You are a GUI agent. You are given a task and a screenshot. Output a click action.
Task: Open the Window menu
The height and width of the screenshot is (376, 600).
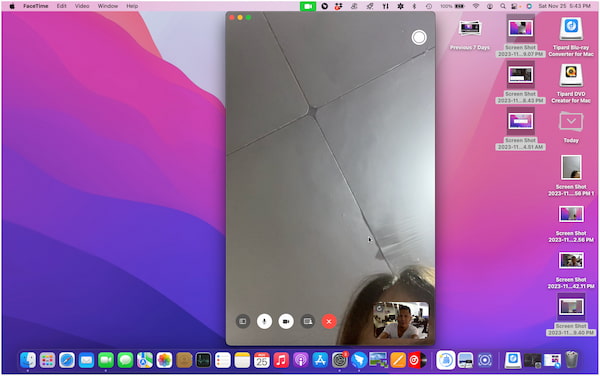pos(108,6)
